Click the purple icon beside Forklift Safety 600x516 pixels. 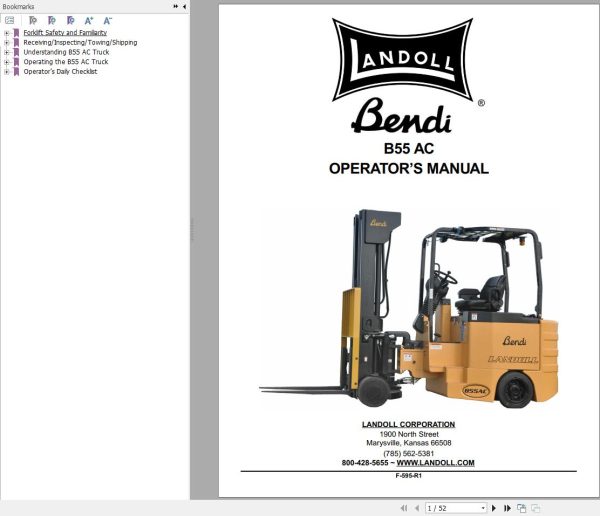coord(16,33)
